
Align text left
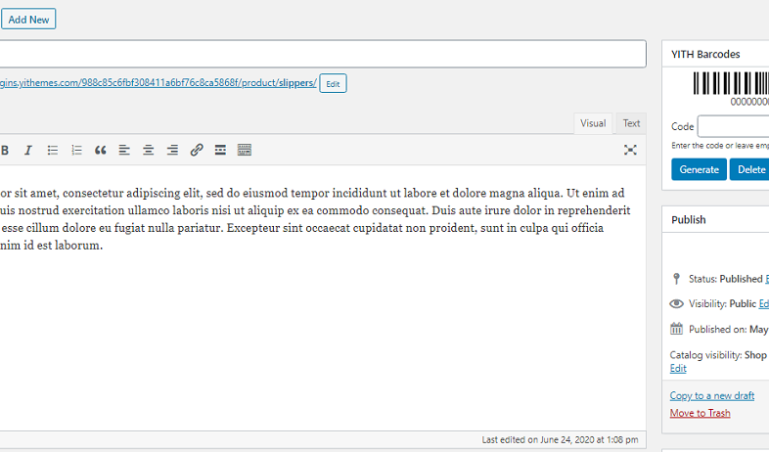[x=124, y=150]
